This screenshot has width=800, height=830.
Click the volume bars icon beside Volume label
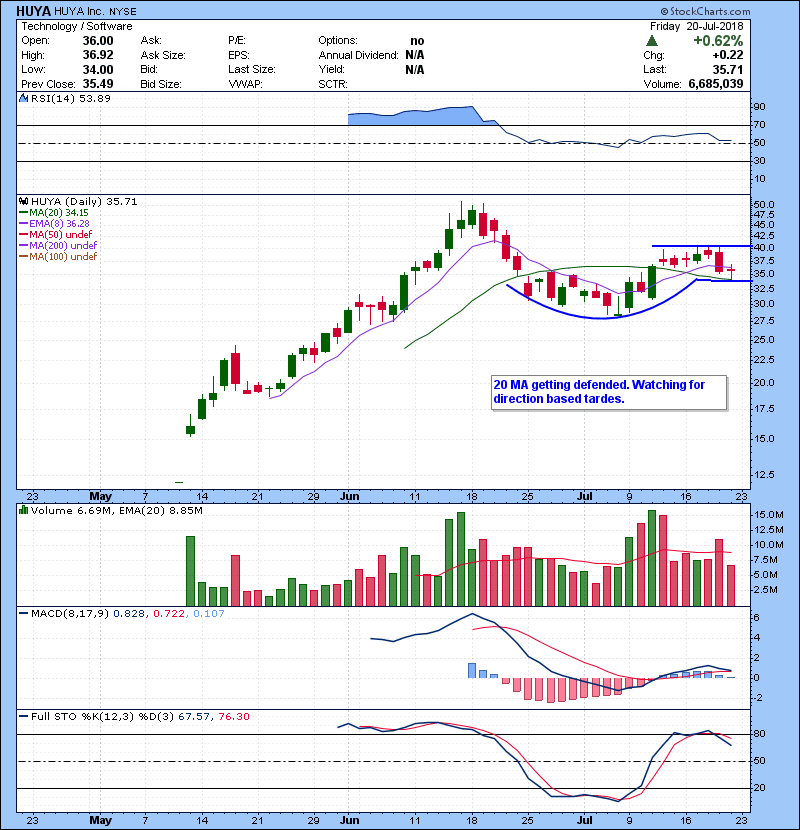tap(23, 510)
